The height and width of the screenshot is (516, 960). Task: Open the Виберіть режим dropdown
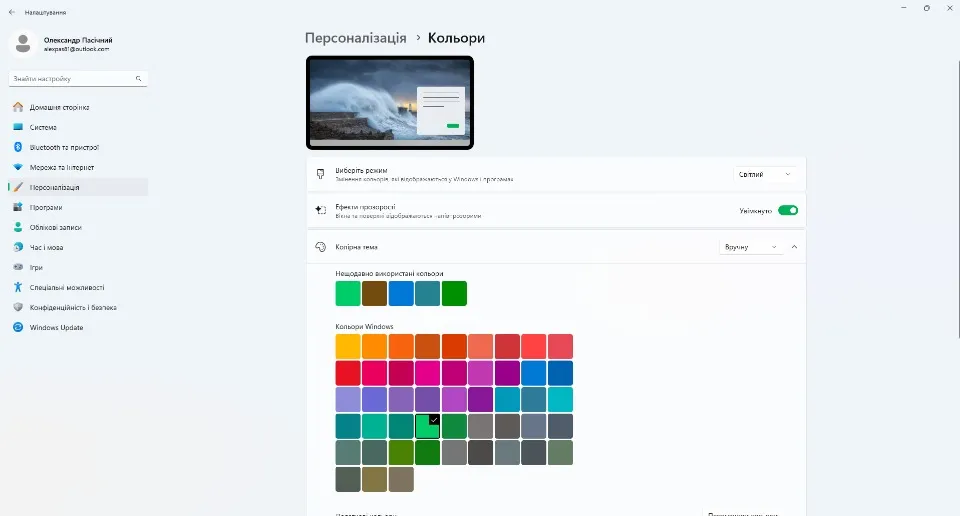pyautogui.click(x=765, y=174)
